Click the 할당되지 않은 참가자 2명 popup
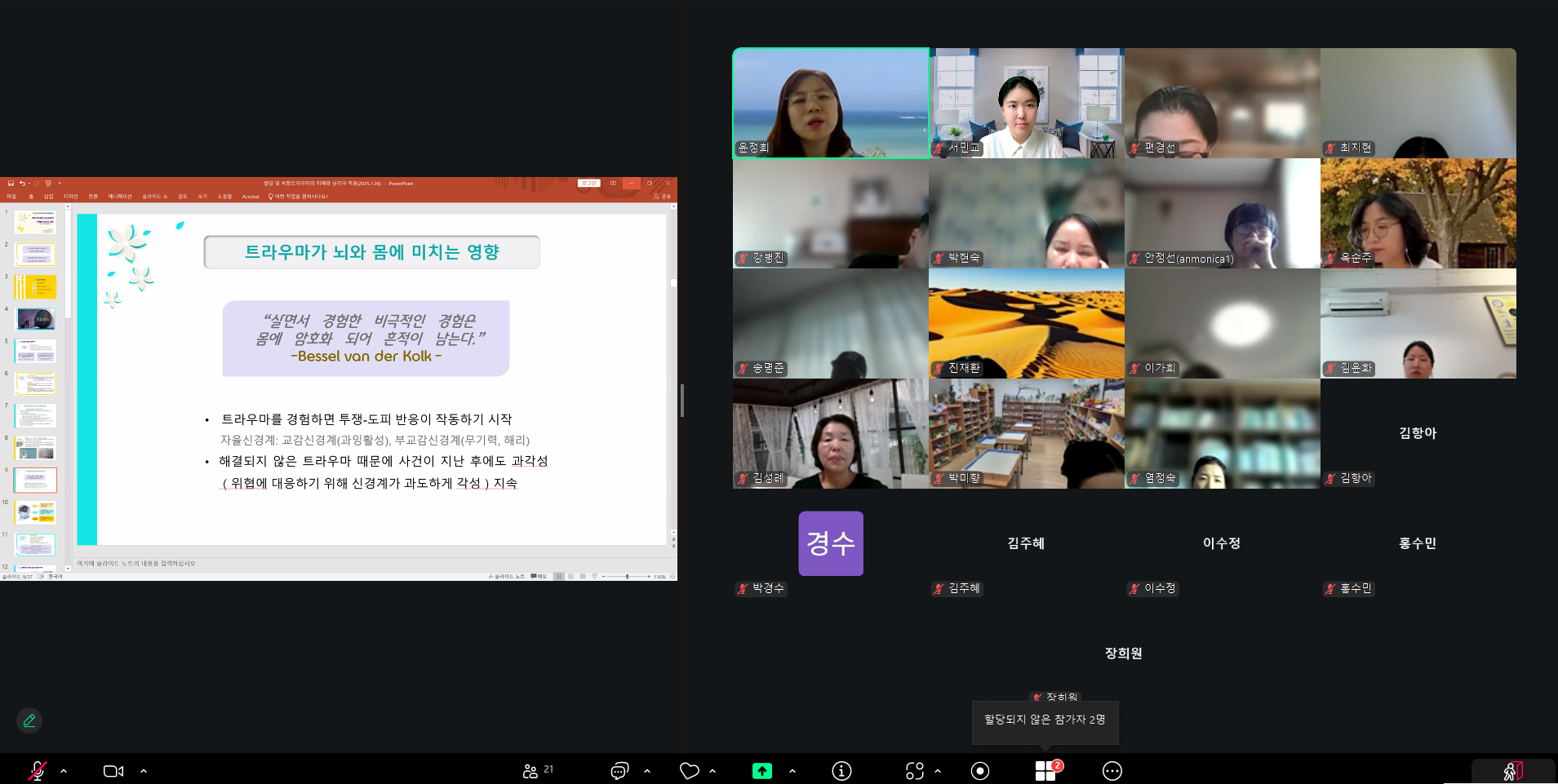1558x784 pixels. tap(1044, 720)
